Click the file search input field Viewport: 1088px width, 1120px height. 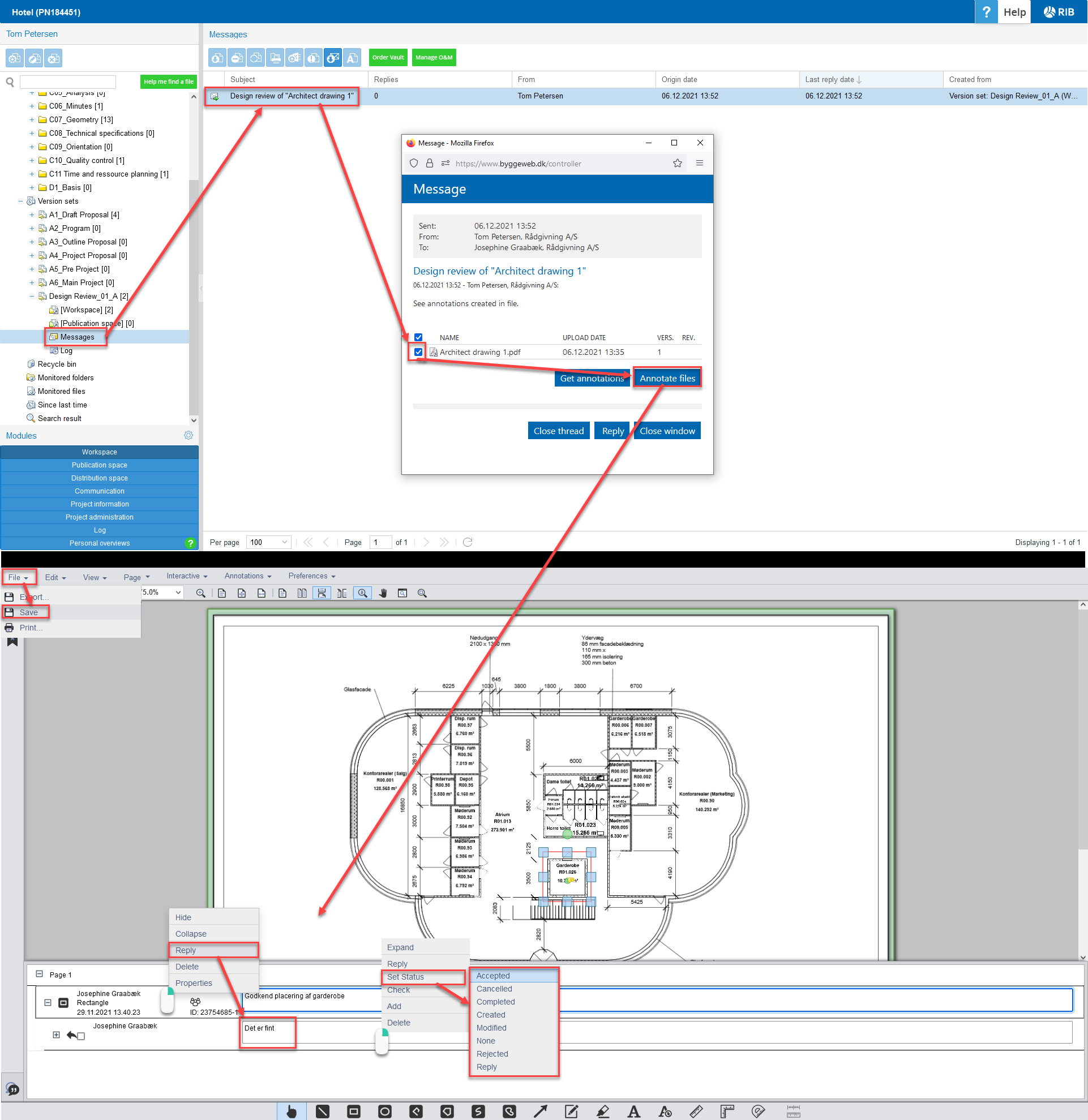point(67,81)
